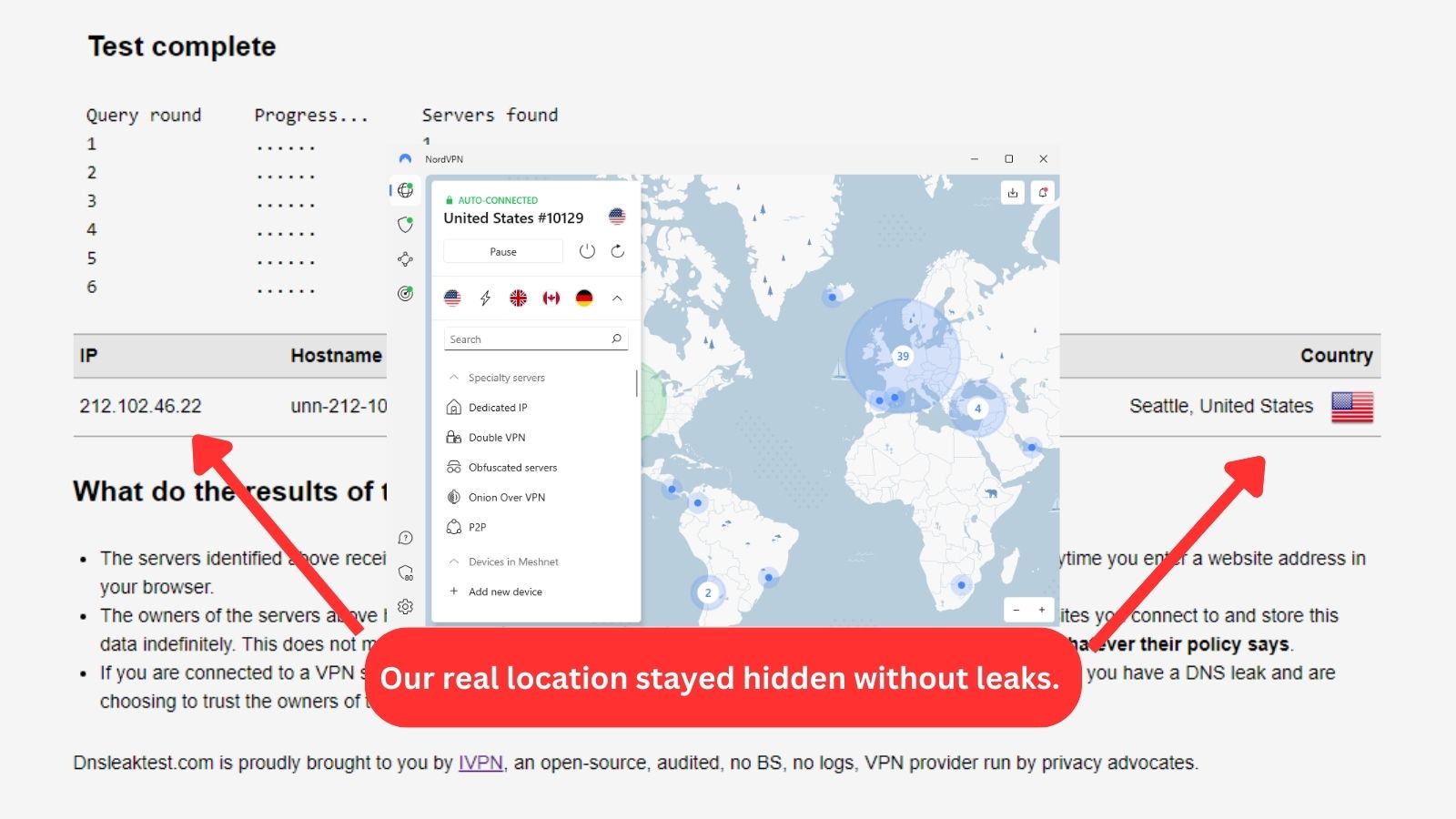This screenshot has height=819, width=1456.
Task: Click the lightning bolt quick connect icon
Action: click(x=485, y=298)
